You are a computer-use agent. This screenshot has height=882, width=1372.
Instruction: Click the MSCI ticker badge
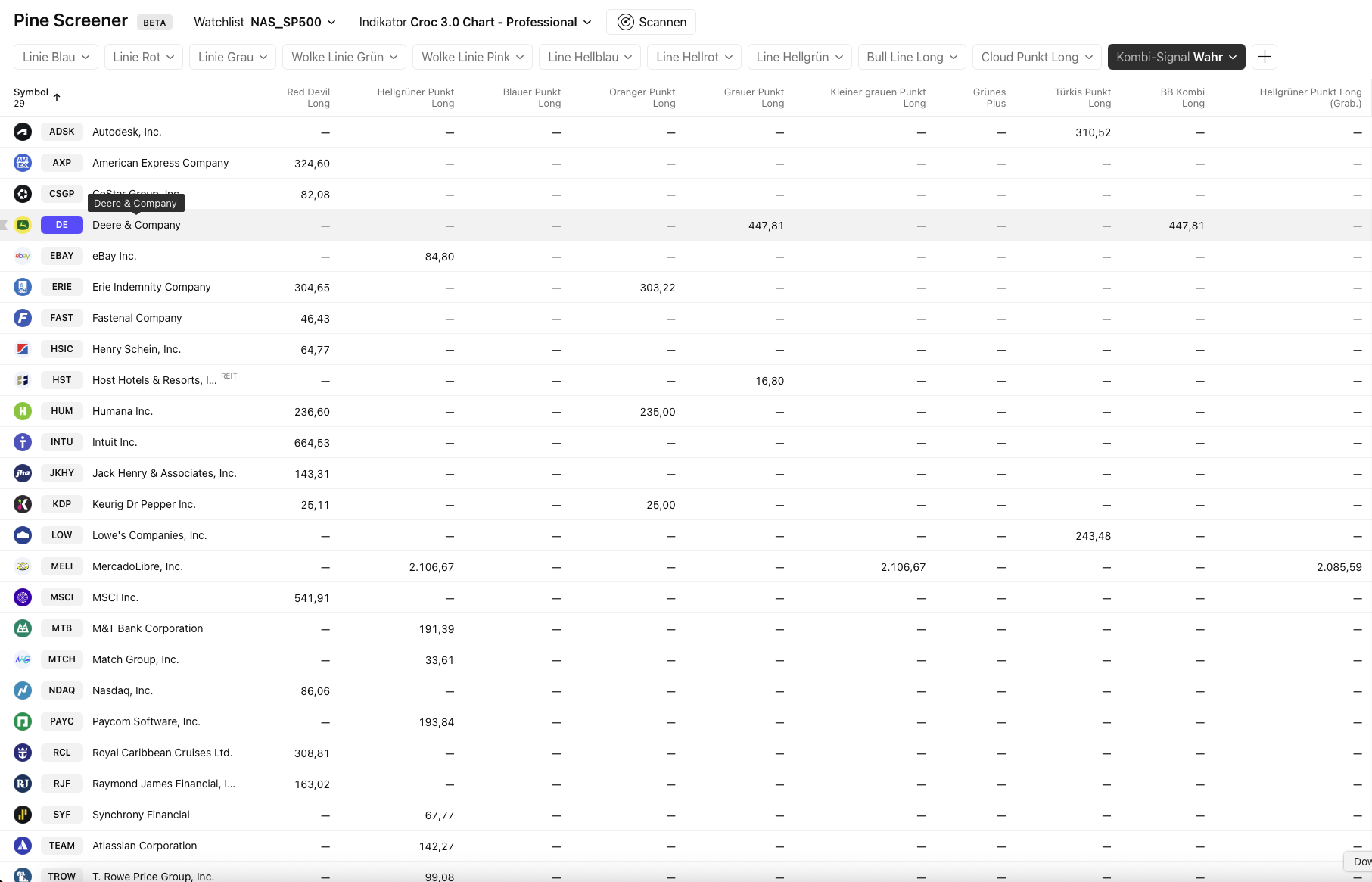coord(62,597)
